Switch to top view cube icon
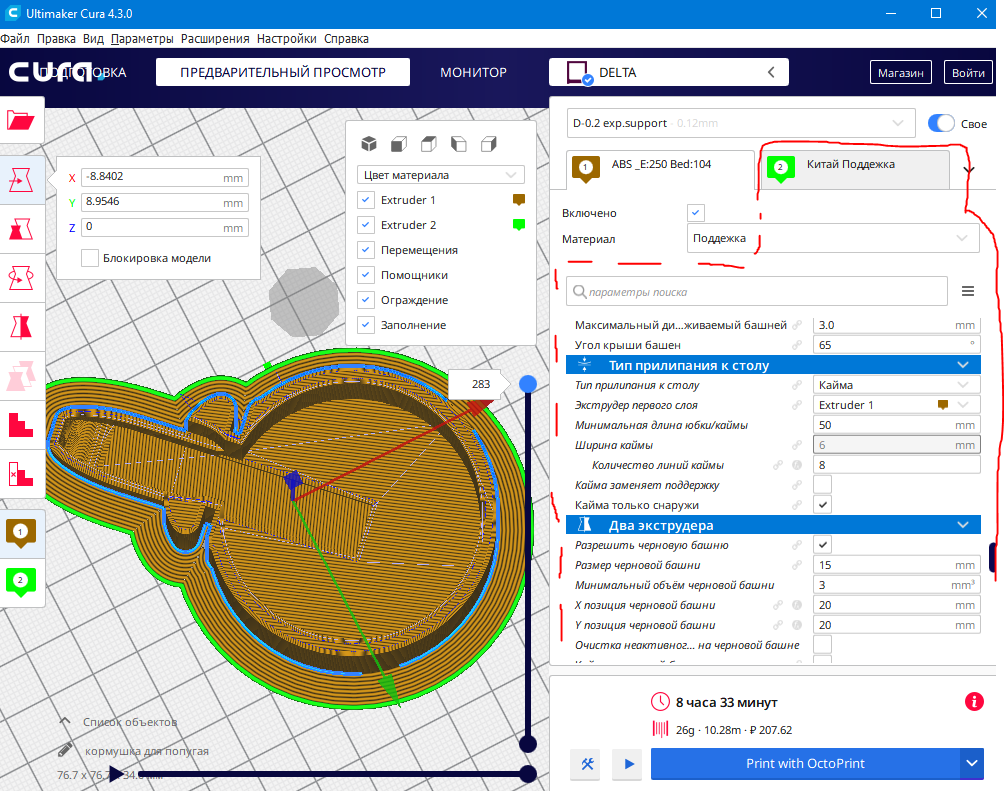The image size is (1004, 791). tap(429, 144)
